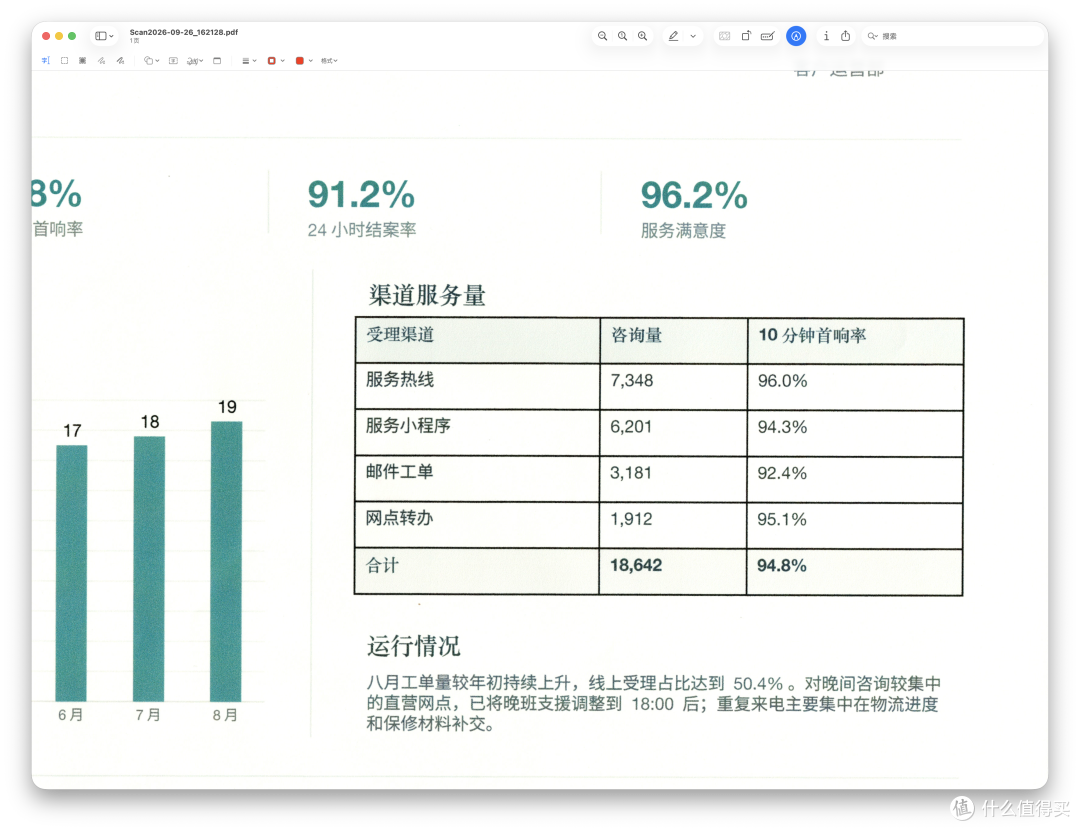
Task: Click the file title Scan2026-09-26_162128.pdf
Action: (x=184, y=32)
